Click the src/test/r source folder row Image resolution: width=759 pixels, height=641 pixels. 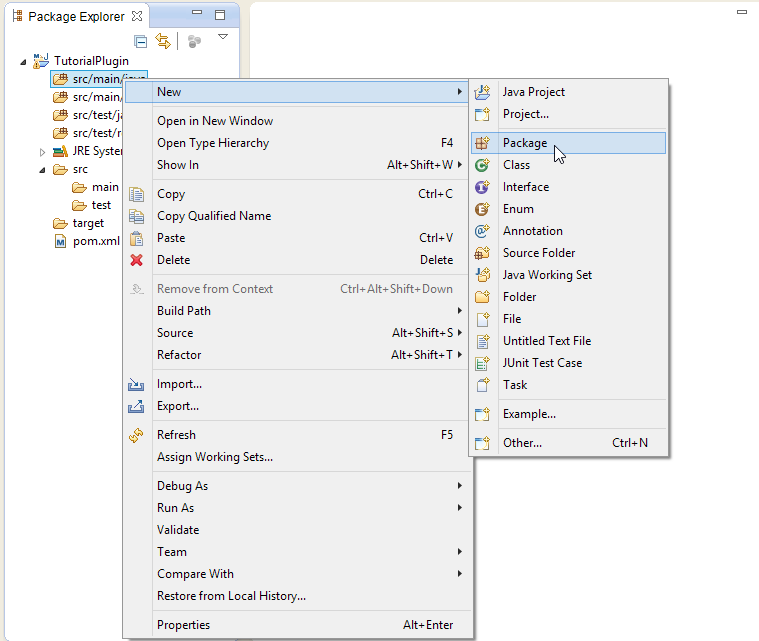tap(87, 133)
